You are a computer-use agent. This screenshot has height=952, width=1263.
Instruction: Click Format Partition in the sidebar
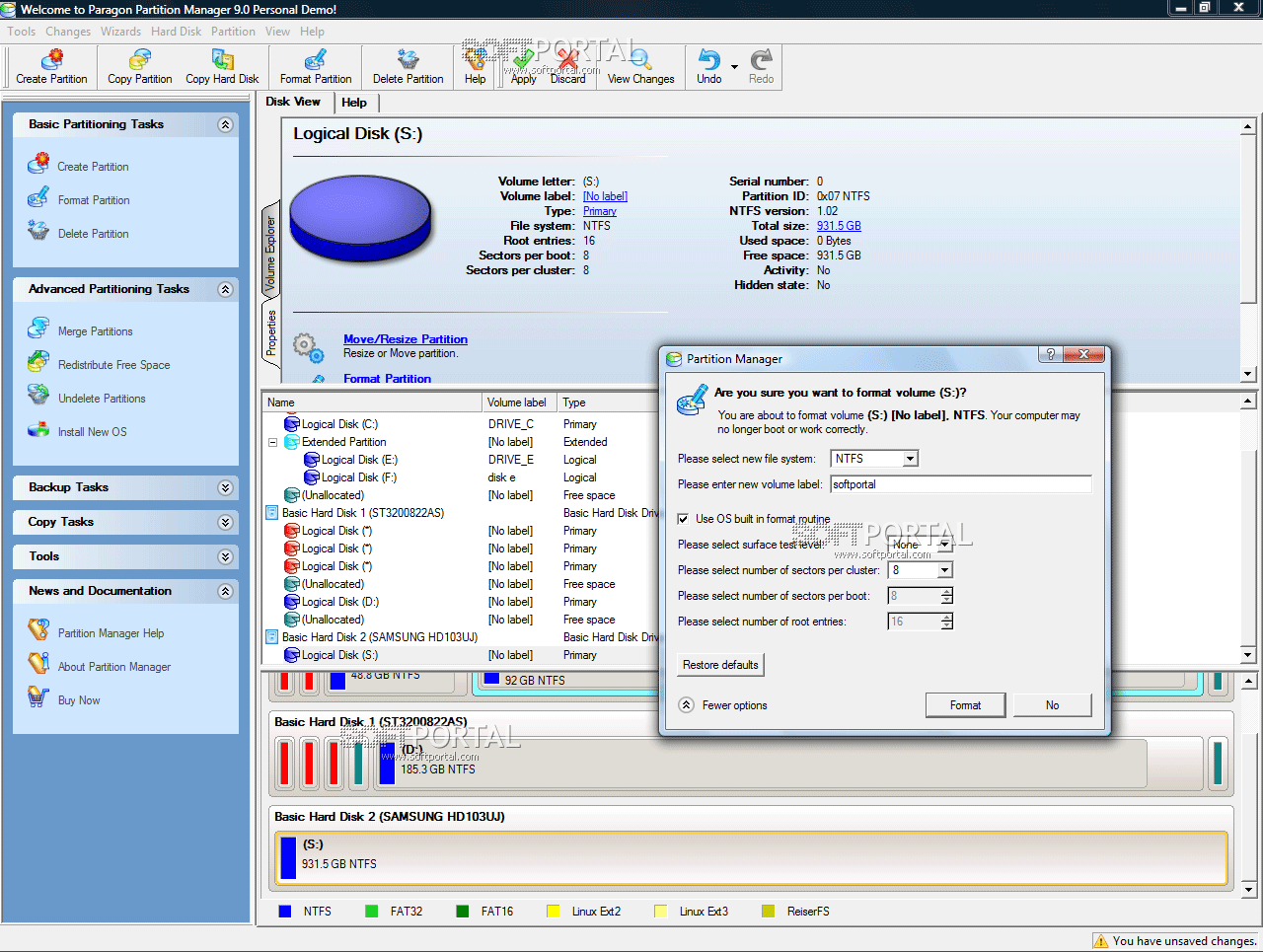click(94, 200)
